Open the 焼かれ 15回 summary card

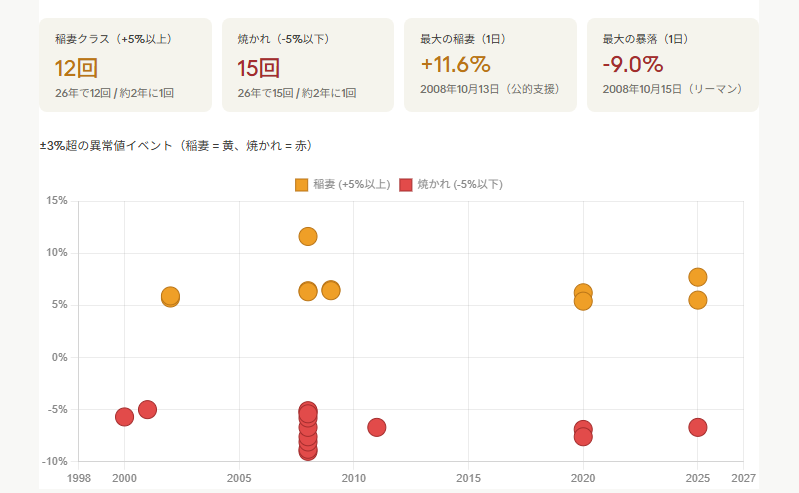click(307, 65)
